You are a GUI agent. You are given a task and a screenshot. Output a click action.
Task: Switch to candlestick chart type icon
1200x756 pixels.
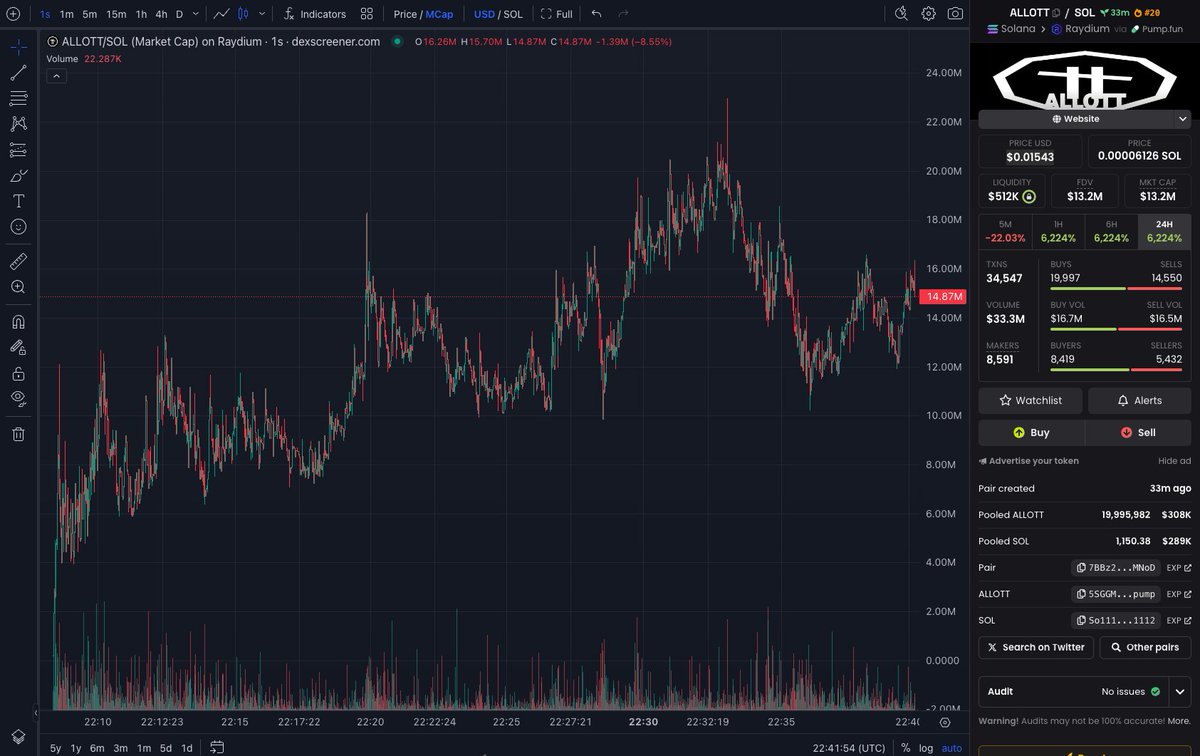242,14
